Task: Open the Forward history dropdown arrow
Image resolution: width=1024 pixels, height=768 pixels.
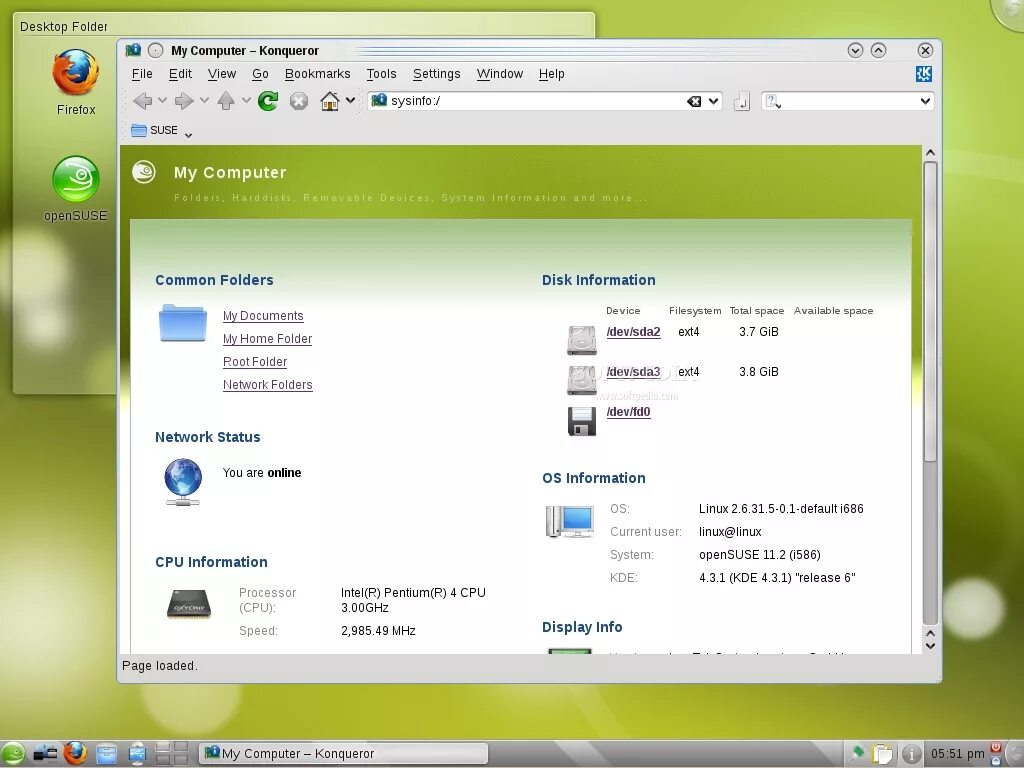Action: [x=204, y=101]
